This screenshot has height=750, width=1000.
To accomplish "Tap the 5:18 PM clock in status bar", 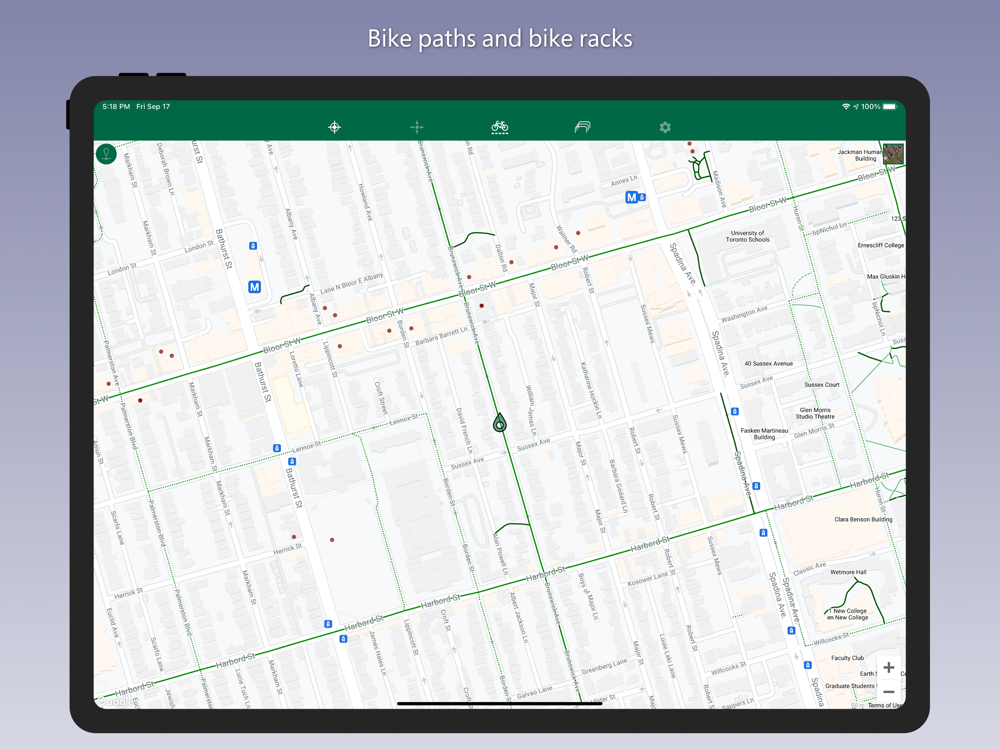I will tap(116, 107).
